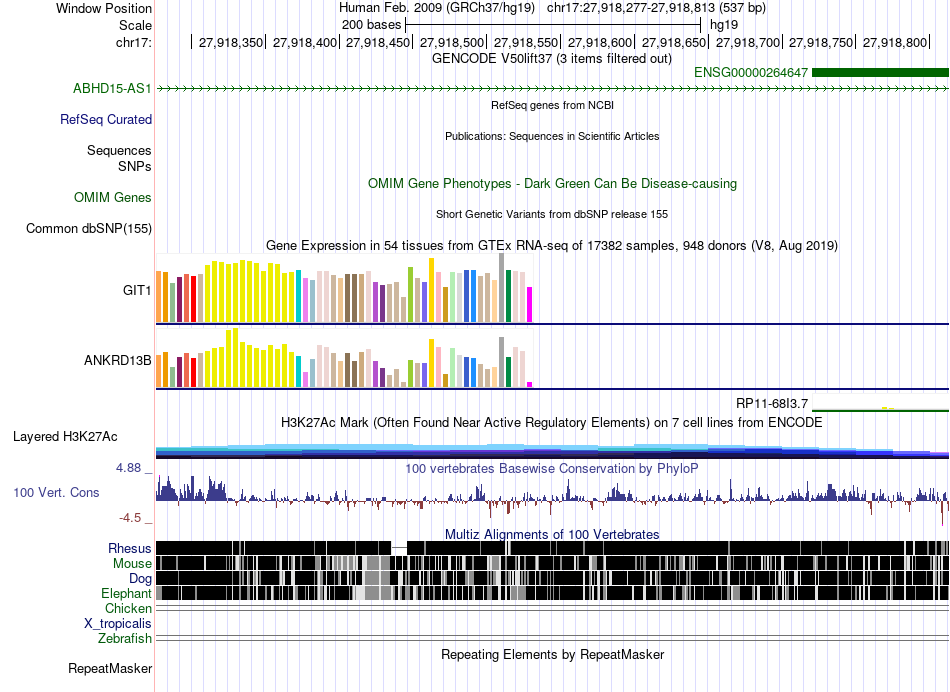Select the Rhesus alignment row label
Image resolution: width=950 pixels, height=692 pixels.
130,548
